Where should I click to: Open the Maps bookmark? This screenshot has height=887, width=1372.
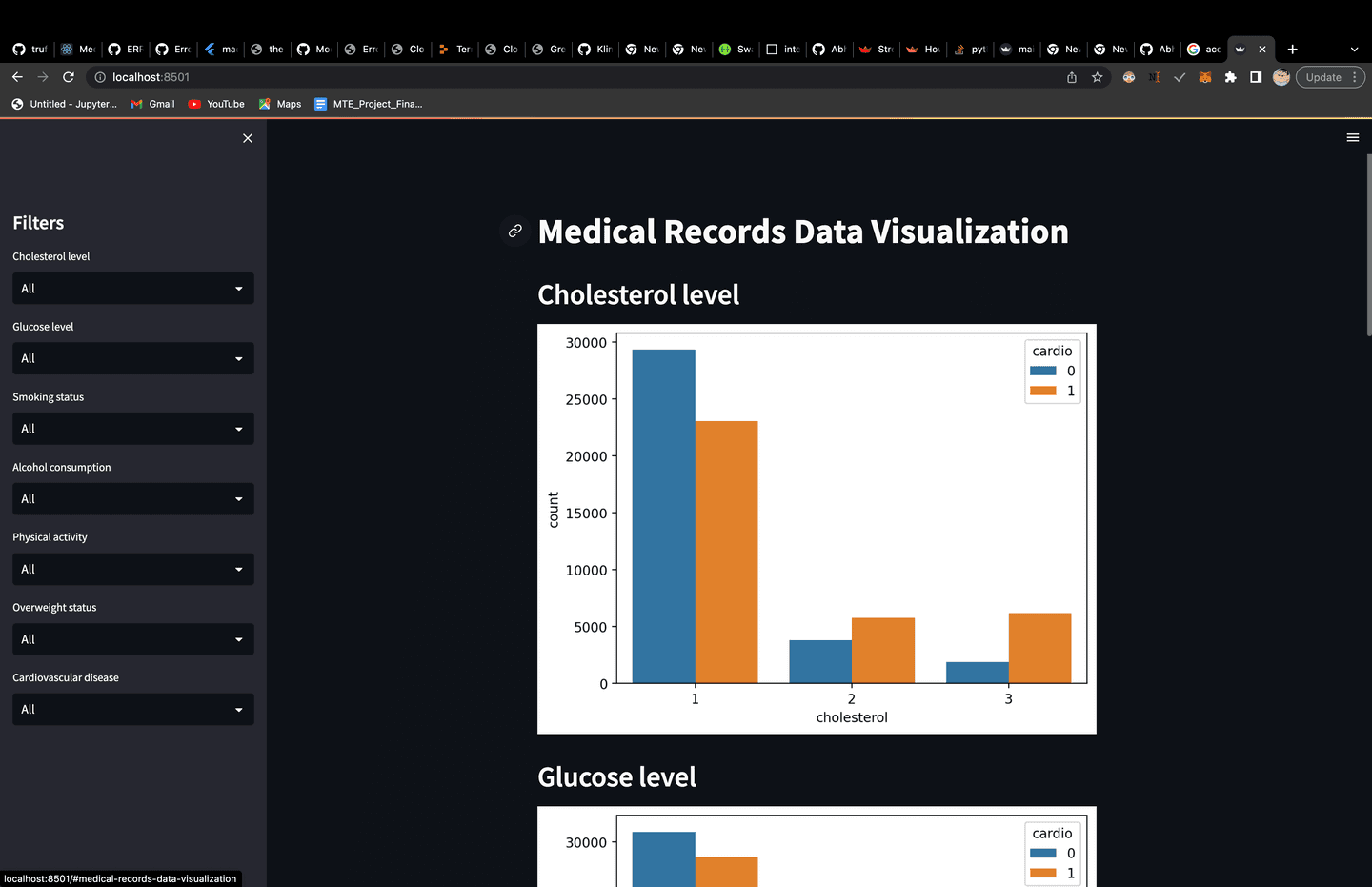click(280, 104)
